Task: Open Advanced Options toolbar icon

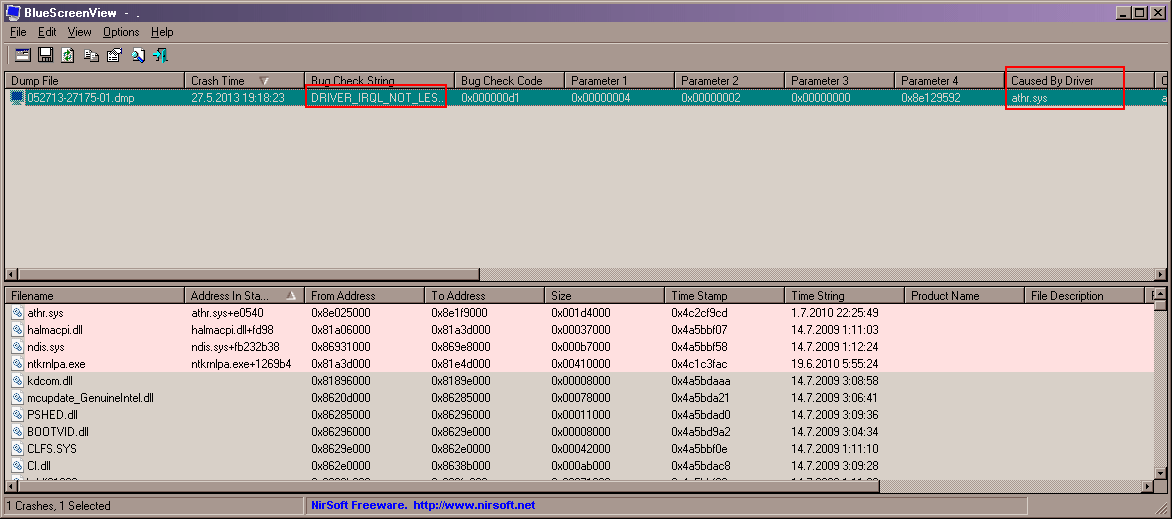Action: click(x=21, y=55)
